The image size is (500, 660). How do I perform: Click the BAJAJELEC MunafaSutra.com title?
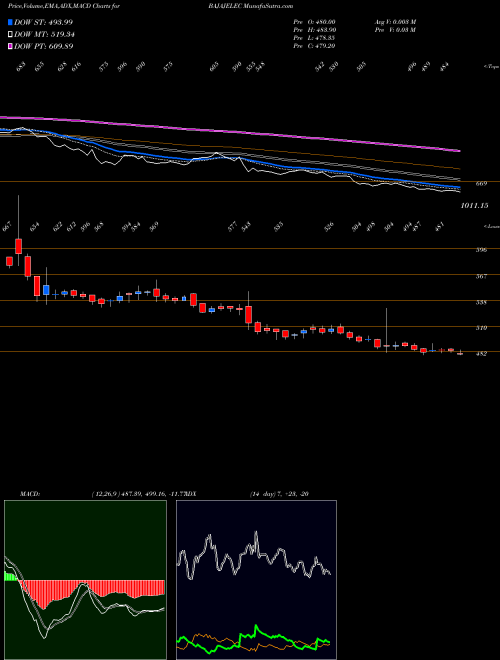tap(250, 6)
